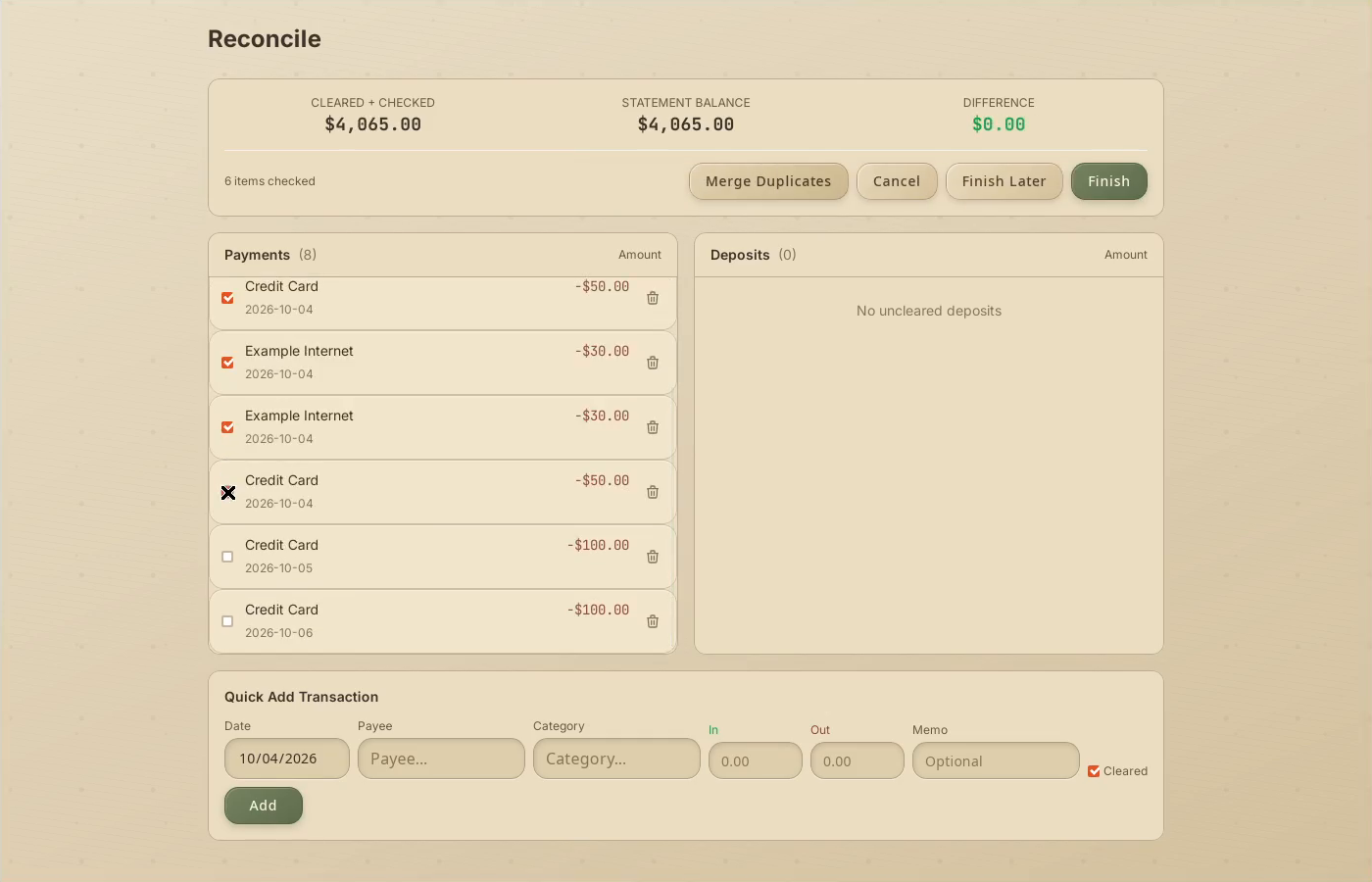Screen dimensions: 1372x882
Task: Click the Statement Balance $4,065.00 value
Action: 686,124
